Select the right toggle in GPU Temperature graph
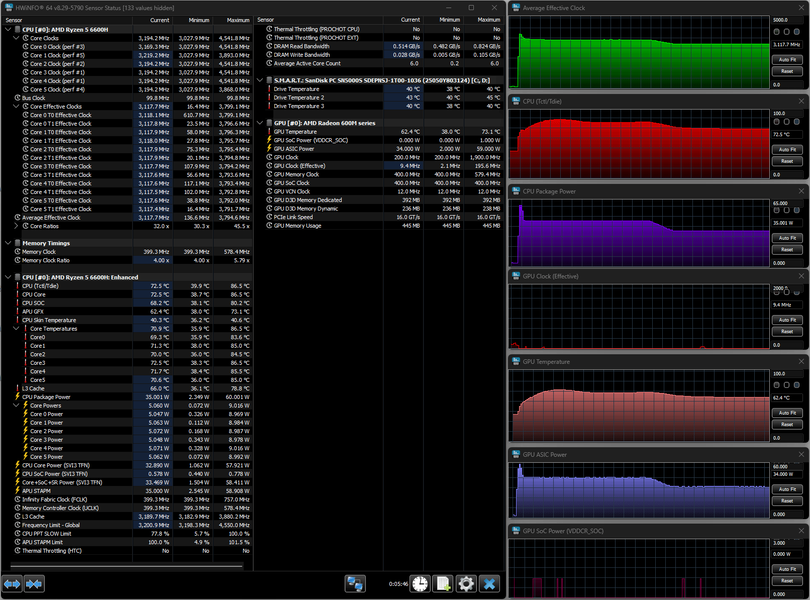Screen dimensions: 810x600 pos(797,385)
